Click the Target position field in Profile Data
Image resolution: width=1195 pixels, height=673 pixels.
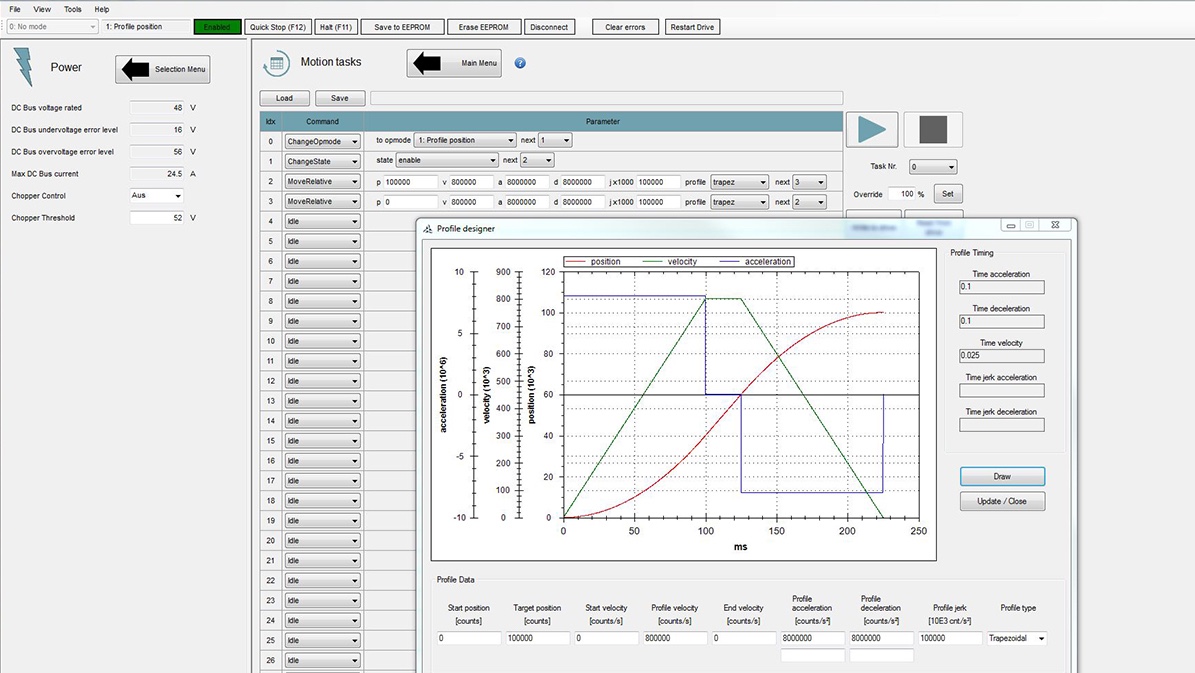point(537,638)
